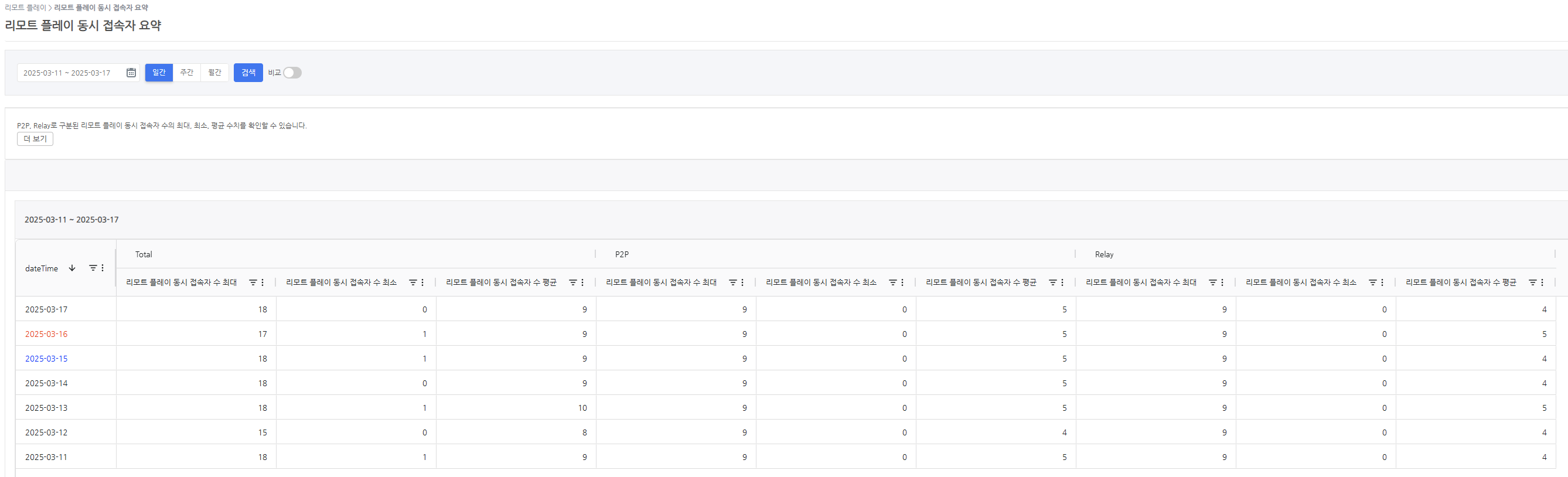Open the dateTime column options menu
This screenshot has height=477, width=1568.
point(103,268)
